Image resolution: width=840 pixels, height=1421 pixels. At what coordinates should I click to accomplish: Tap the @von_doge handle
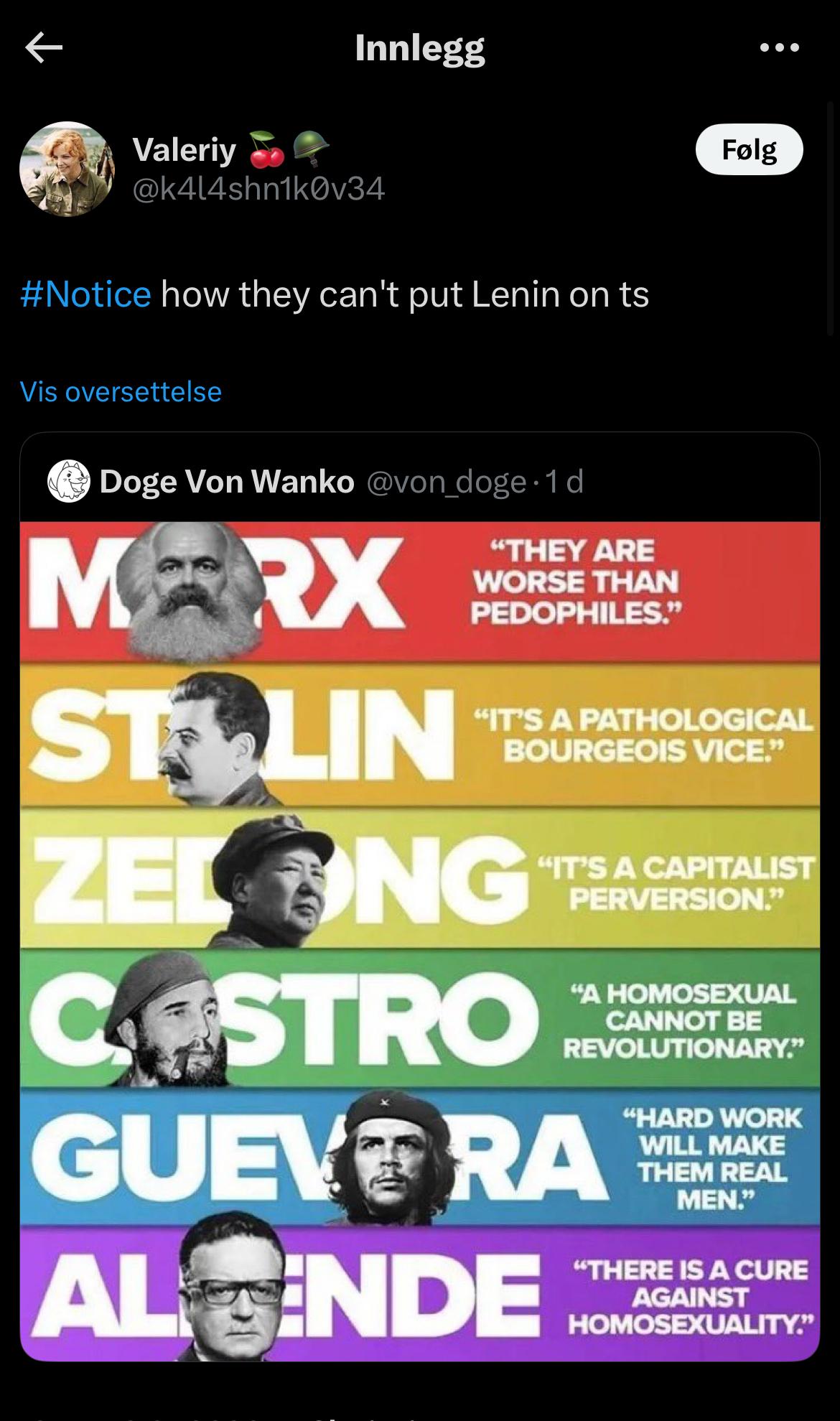pyautogui.click(x=447, y=482)
